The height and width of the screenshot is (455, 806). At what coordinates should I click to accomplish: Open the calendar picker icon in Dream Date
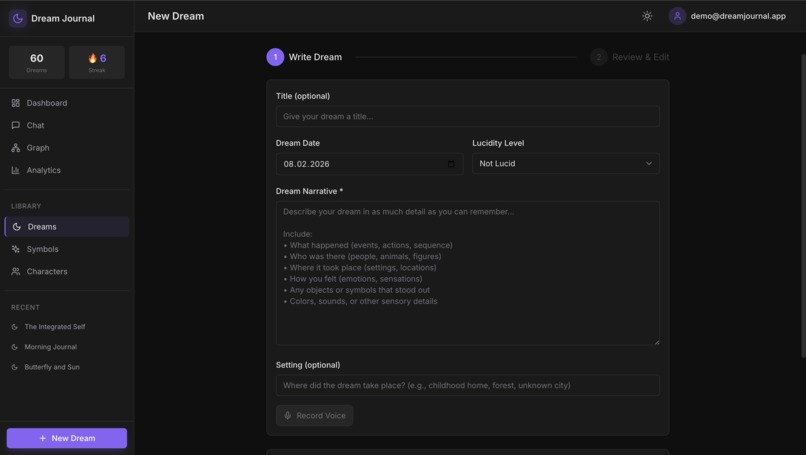(451, 163)
